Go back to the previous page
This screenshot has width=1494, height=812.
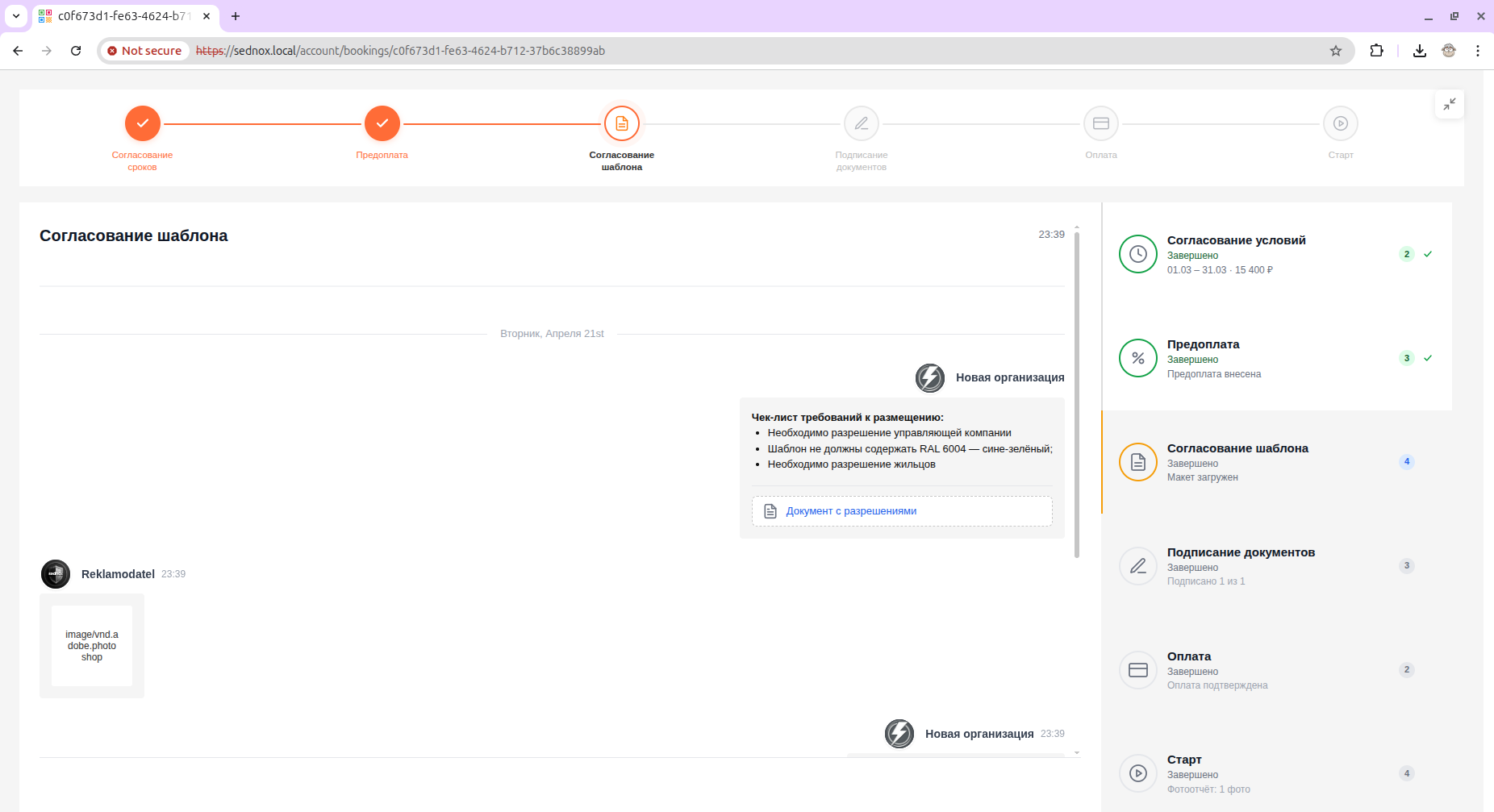18,51
